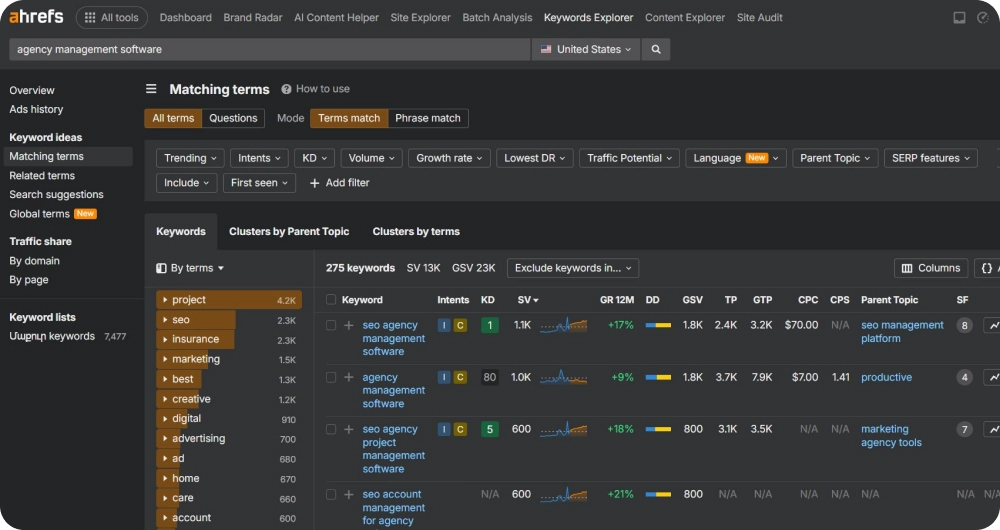Go to Dashboard in top navigation
Viewport: 1000px width, 530px height.
click(186, 18)
